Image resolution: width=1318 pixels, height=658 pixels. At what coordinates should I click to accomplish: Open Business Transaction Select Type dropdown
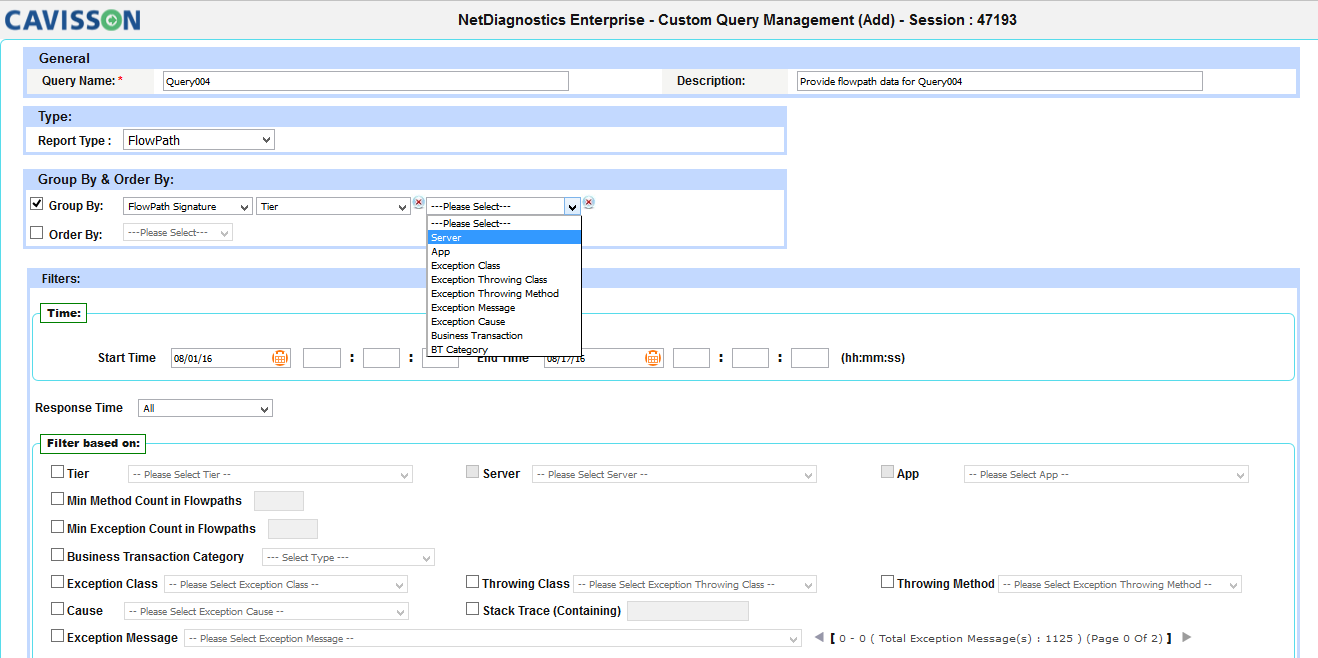348,557
